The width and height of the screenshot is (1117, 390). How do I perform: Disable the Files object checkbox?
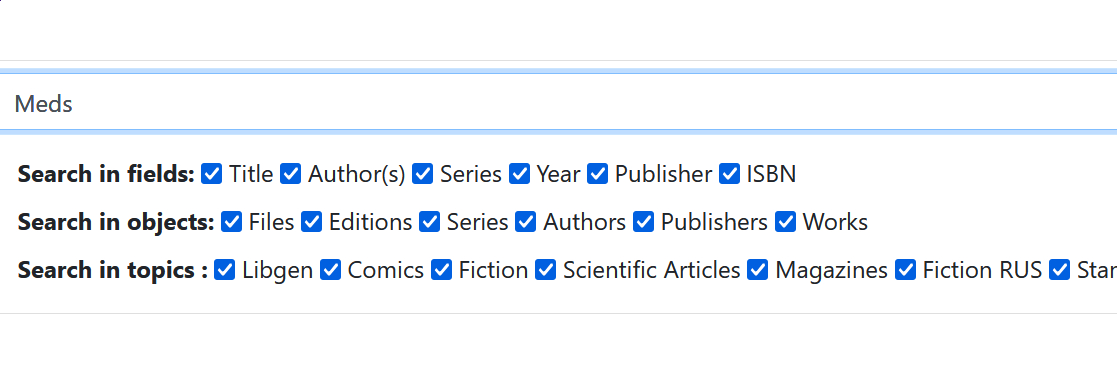232,222
